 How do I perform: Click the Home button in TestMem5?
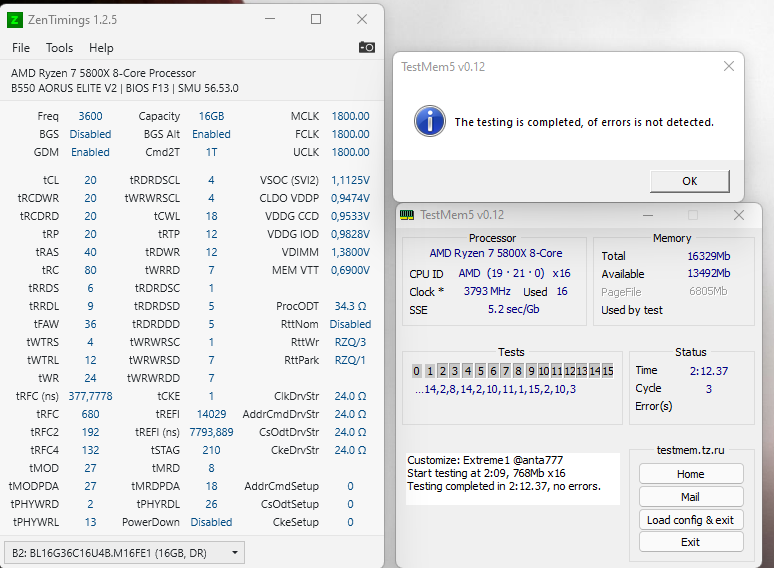click(x=691, y=474)
